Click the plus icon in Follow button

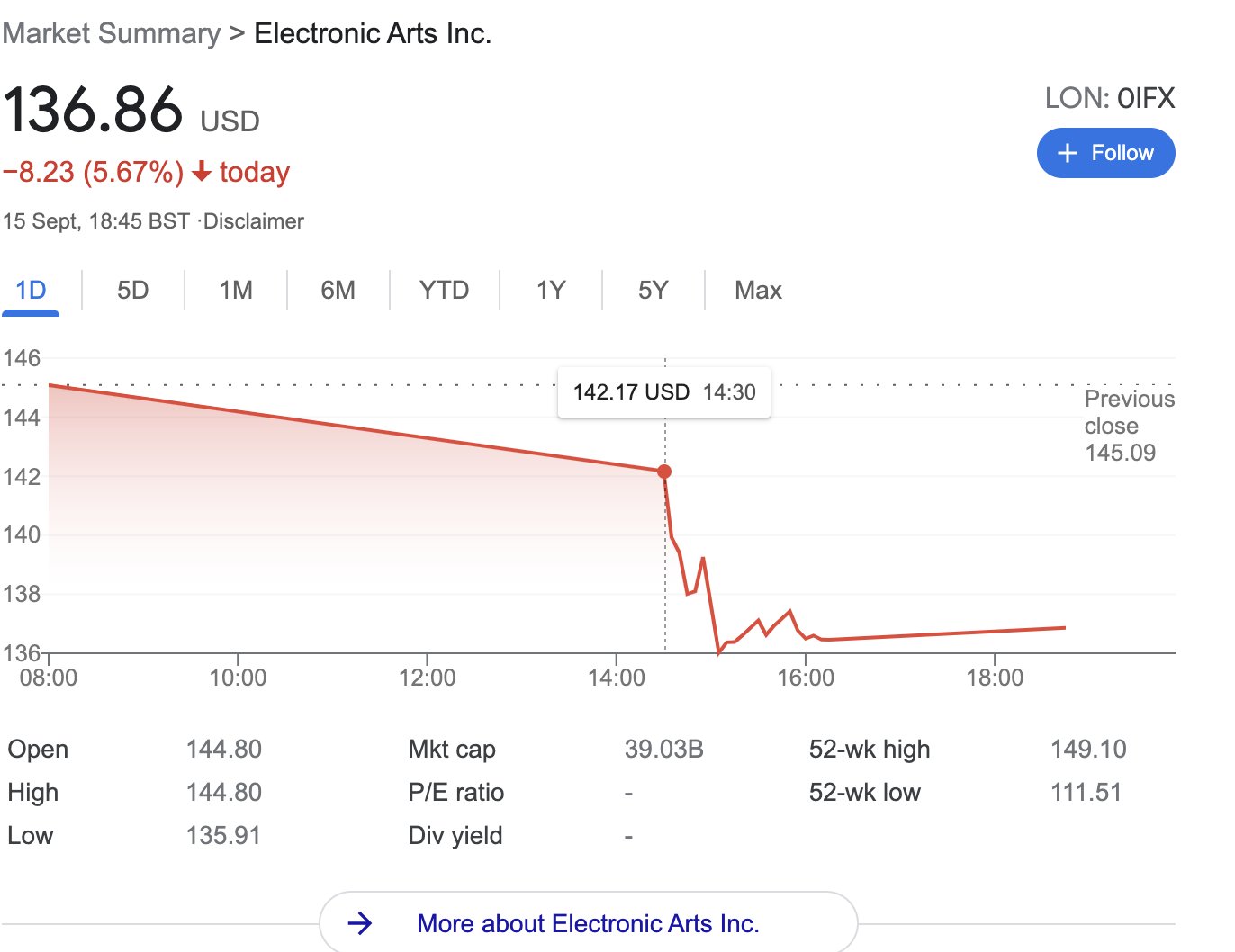point(1067,153)
